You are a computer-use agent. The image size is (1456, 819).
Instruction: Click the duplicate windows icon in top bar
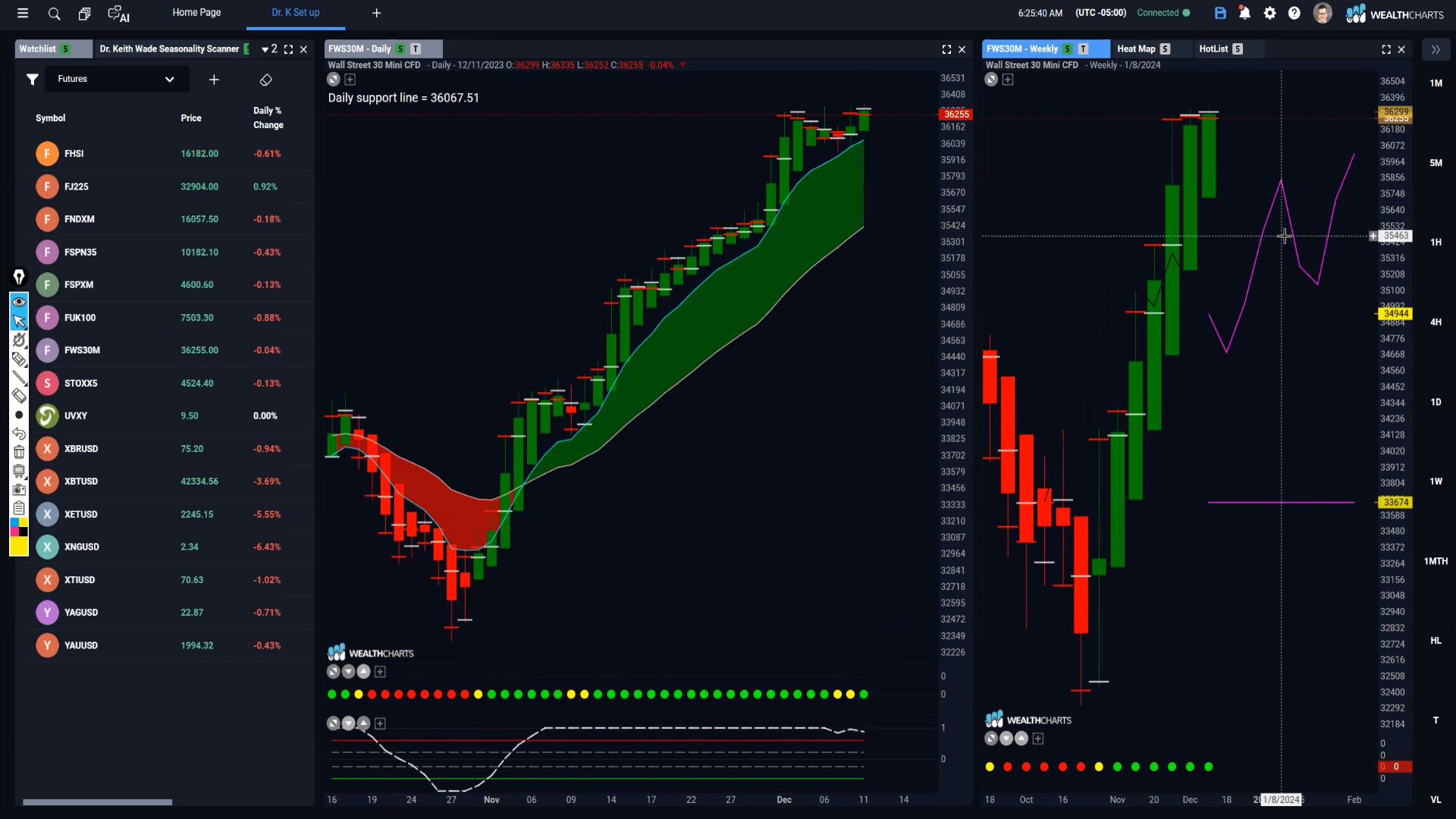click(x=84, y=13)
